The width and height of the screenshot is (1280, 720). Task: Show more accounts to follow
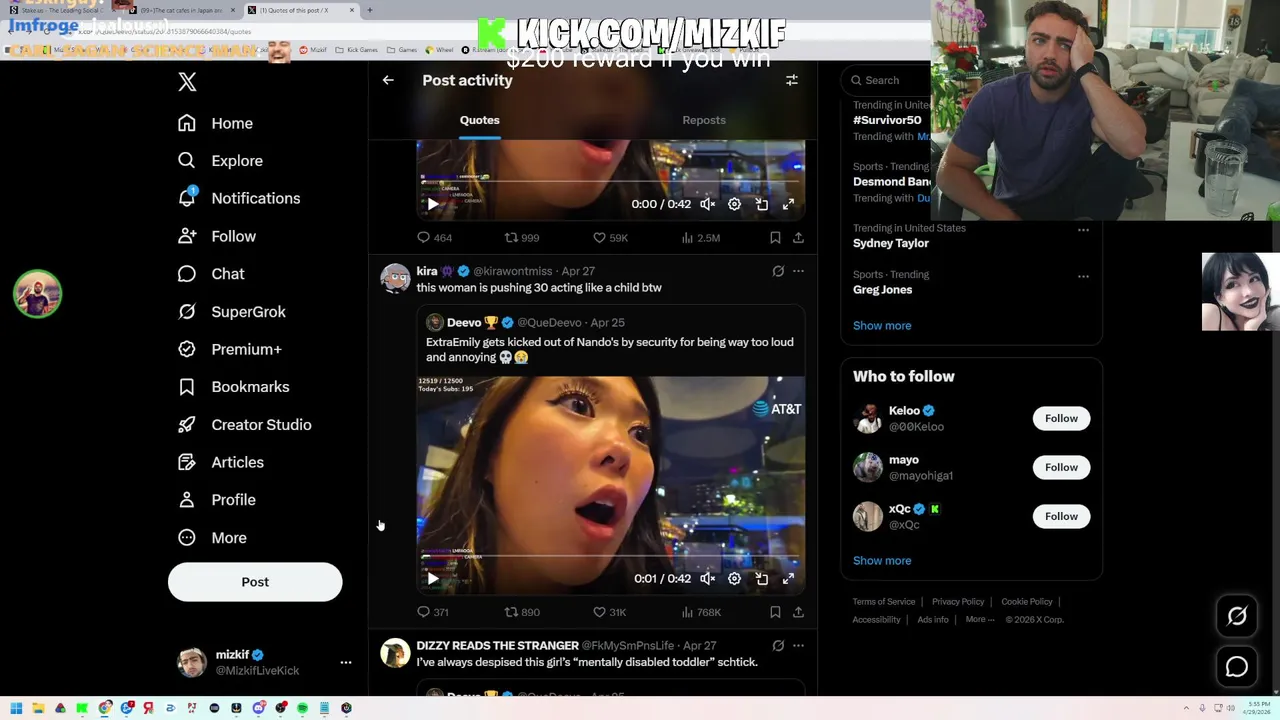tap(882, 561)
